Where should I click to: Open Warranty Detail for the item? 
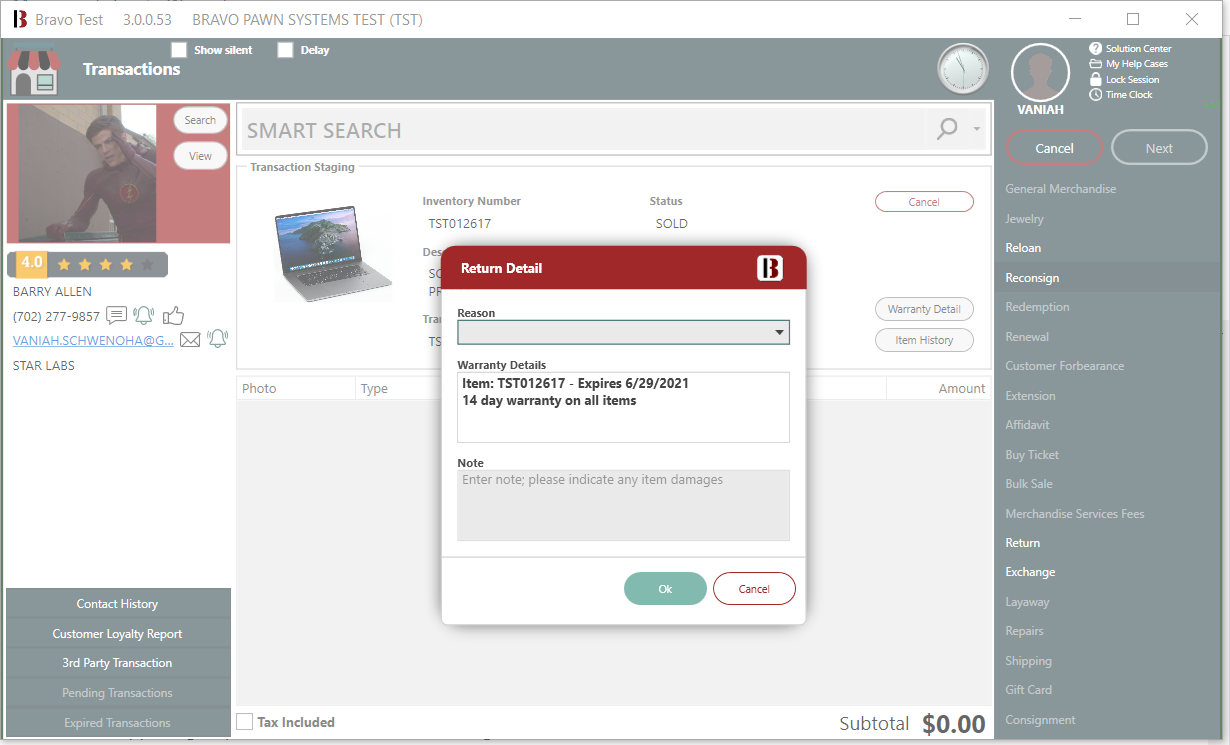924,309
